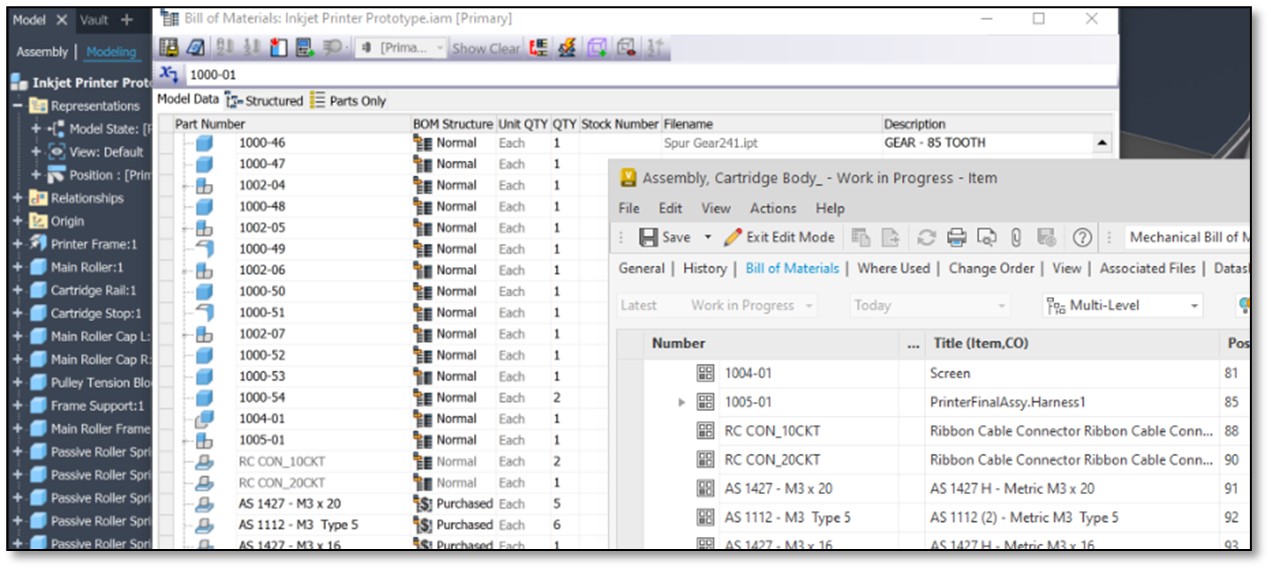Click the BOM table scroll up arrow
The height and width of the screenshot is (570, 1271).
click(x=1103, y=143)
